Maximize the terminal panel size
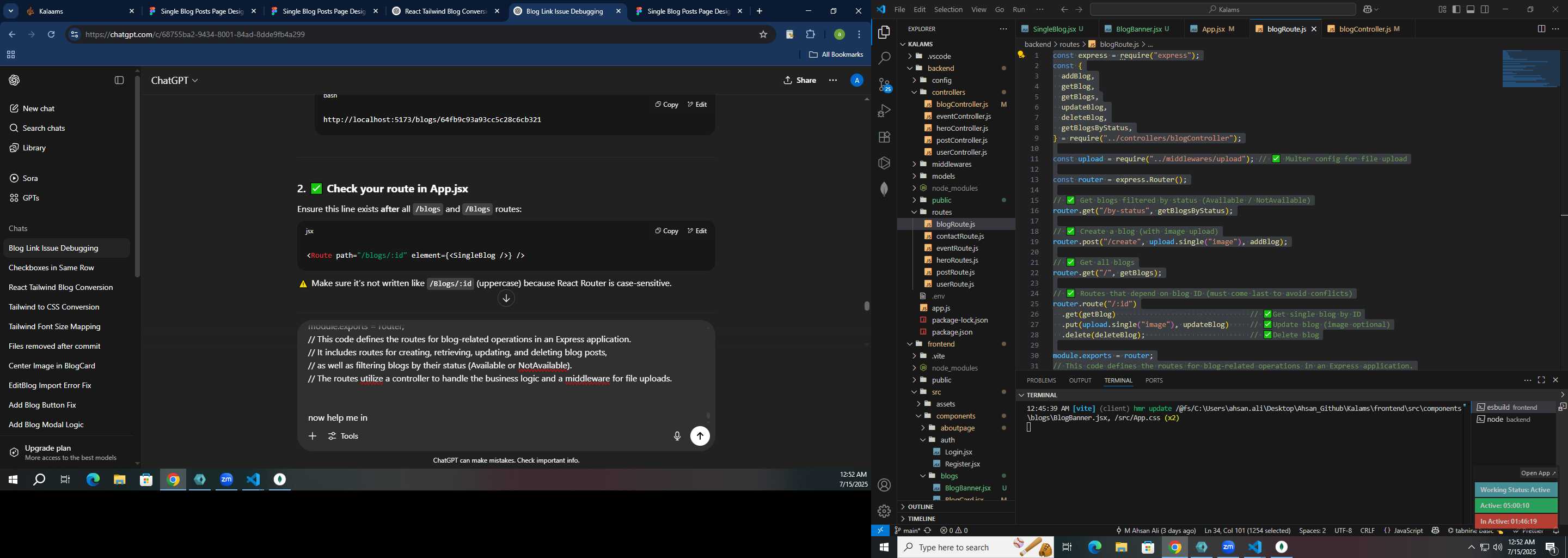Image resolution: width=1568 pixels, height=558 pixels. [1541, 380]
